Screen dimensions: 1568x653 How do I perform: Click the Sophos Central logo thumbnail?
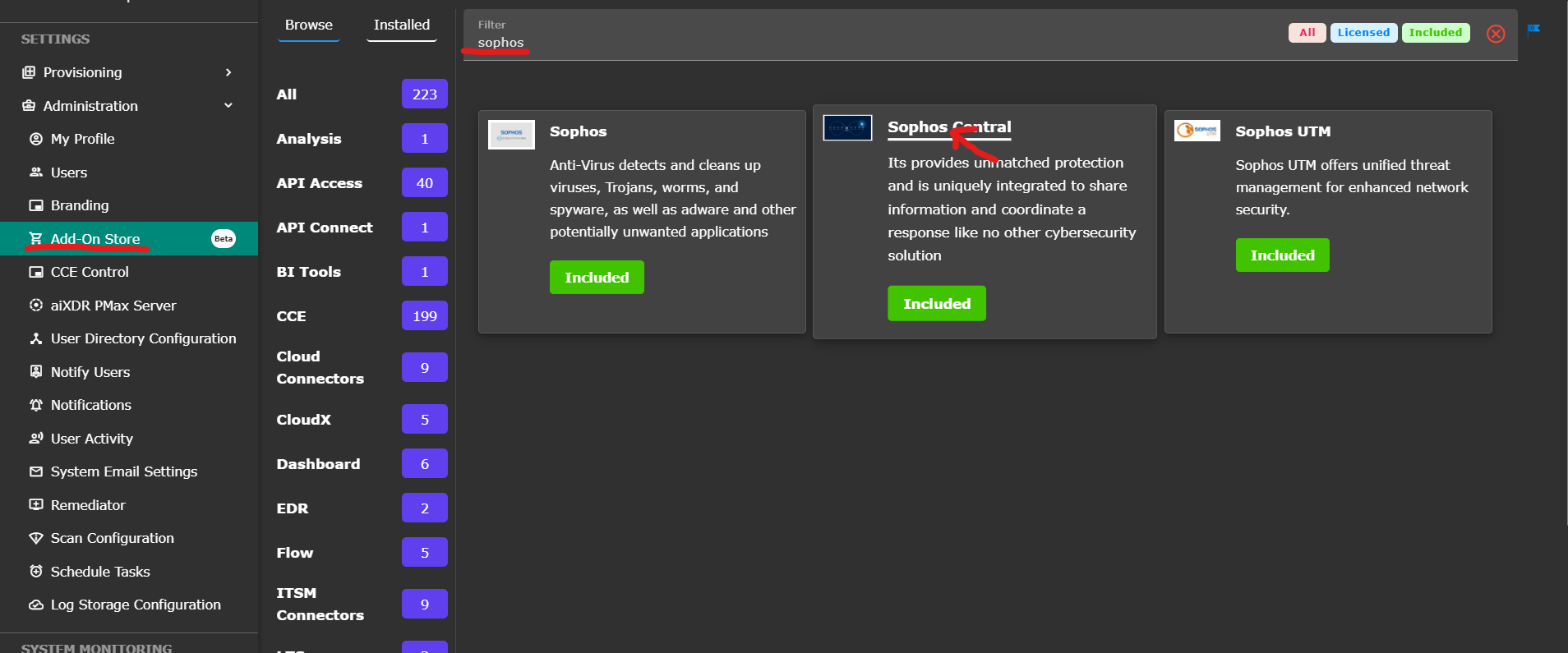847,127
